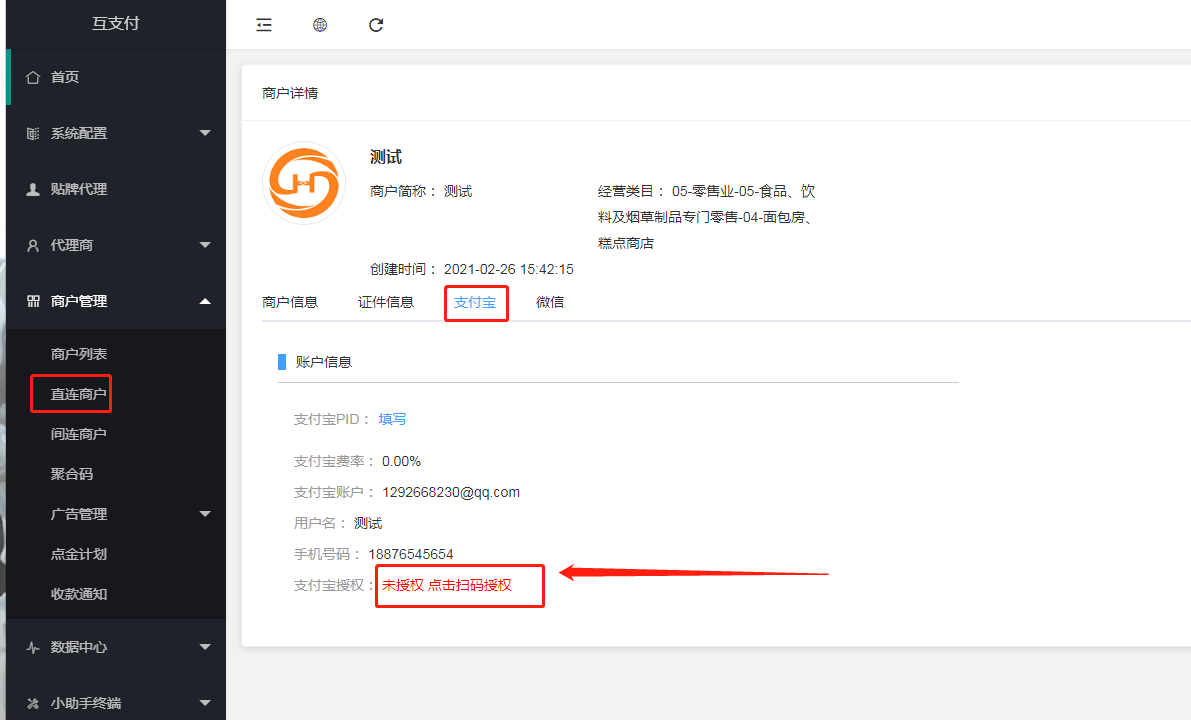Switch to the 商户信息 tab

pyautogui.click(x=289, y=302)
